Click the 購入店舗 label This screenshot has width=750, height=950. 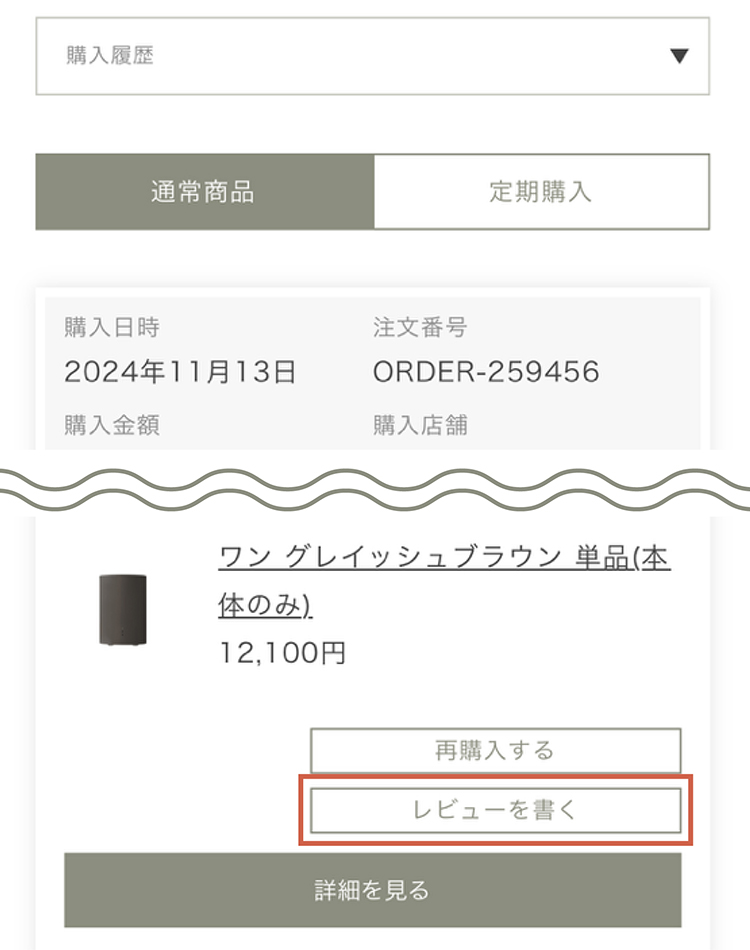tap(420, 425)
